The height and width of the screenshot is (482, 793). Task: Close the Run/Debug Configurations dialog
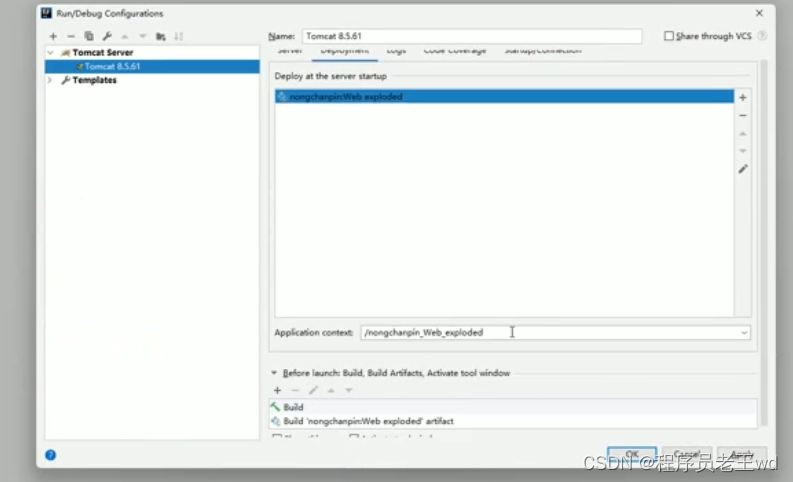click(x=759, y=13)
